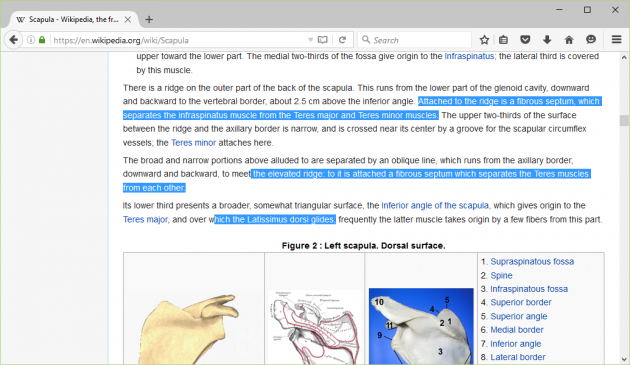Image resolution: width=630 pixels, height=365 pixels.
Task: Bookmark this page with the star icon
Action: [484, 40]
